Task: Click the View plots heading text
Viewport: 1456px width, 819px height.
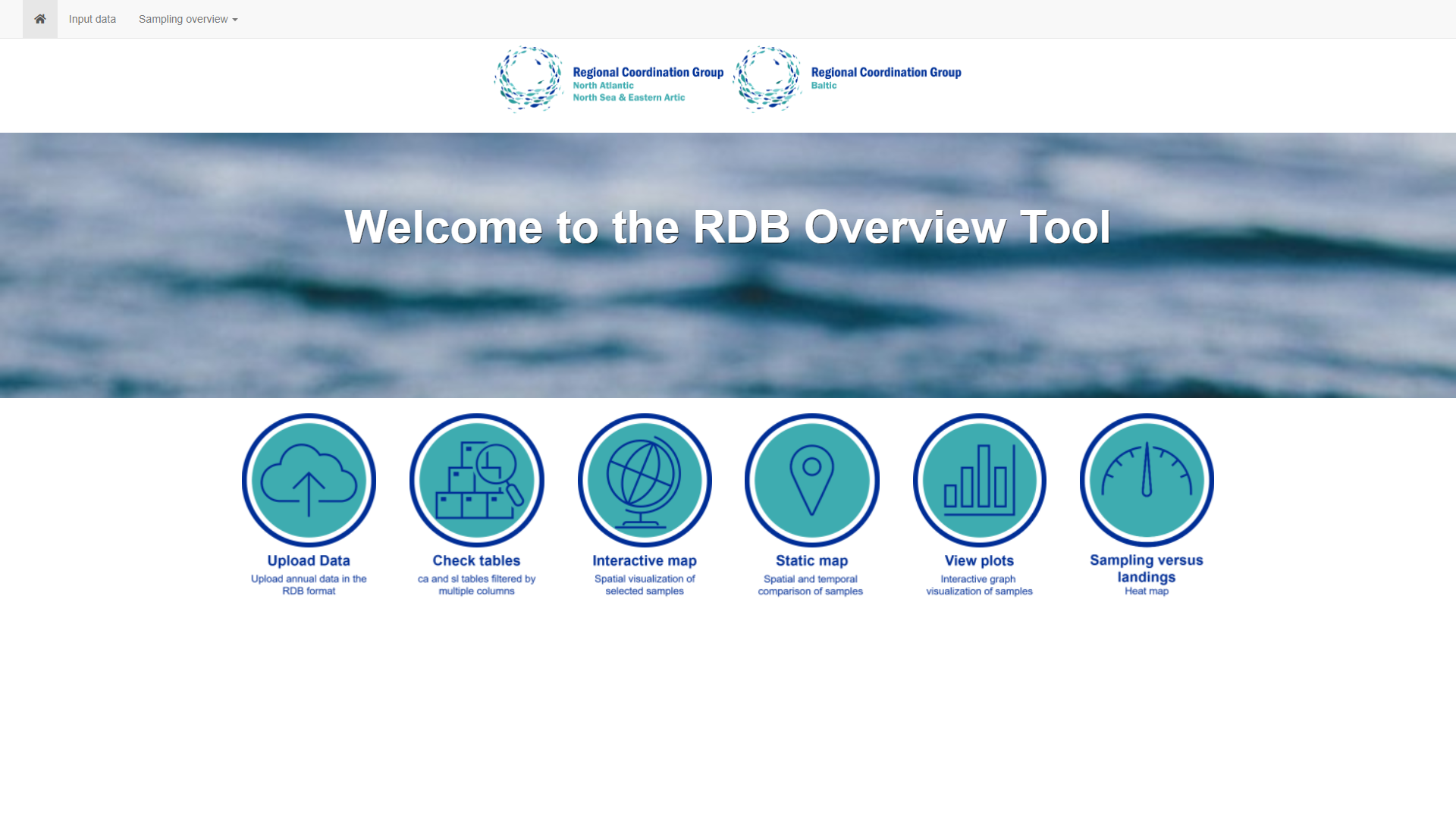Action: (979, 560)
